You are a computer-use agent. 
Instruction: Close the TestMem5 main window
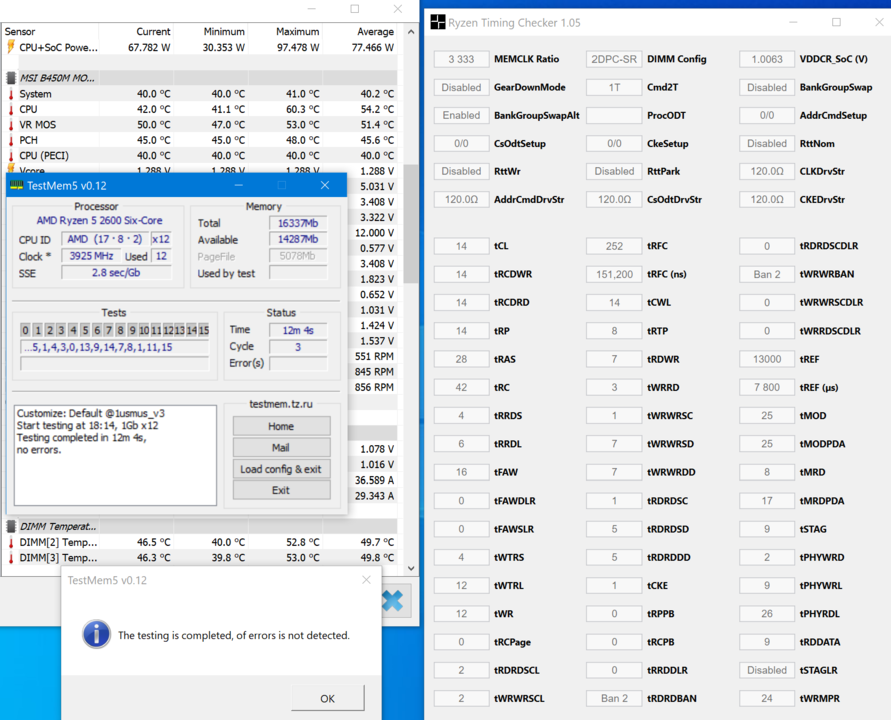coord(324,185)
